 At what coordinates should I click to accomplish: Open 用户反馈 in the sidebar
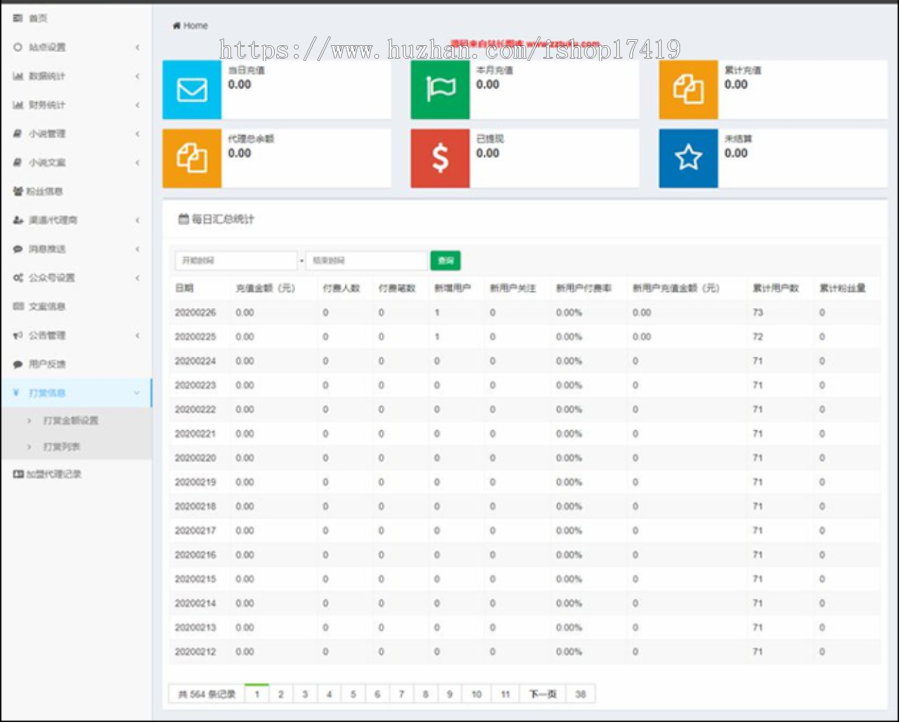click(46, 365)
